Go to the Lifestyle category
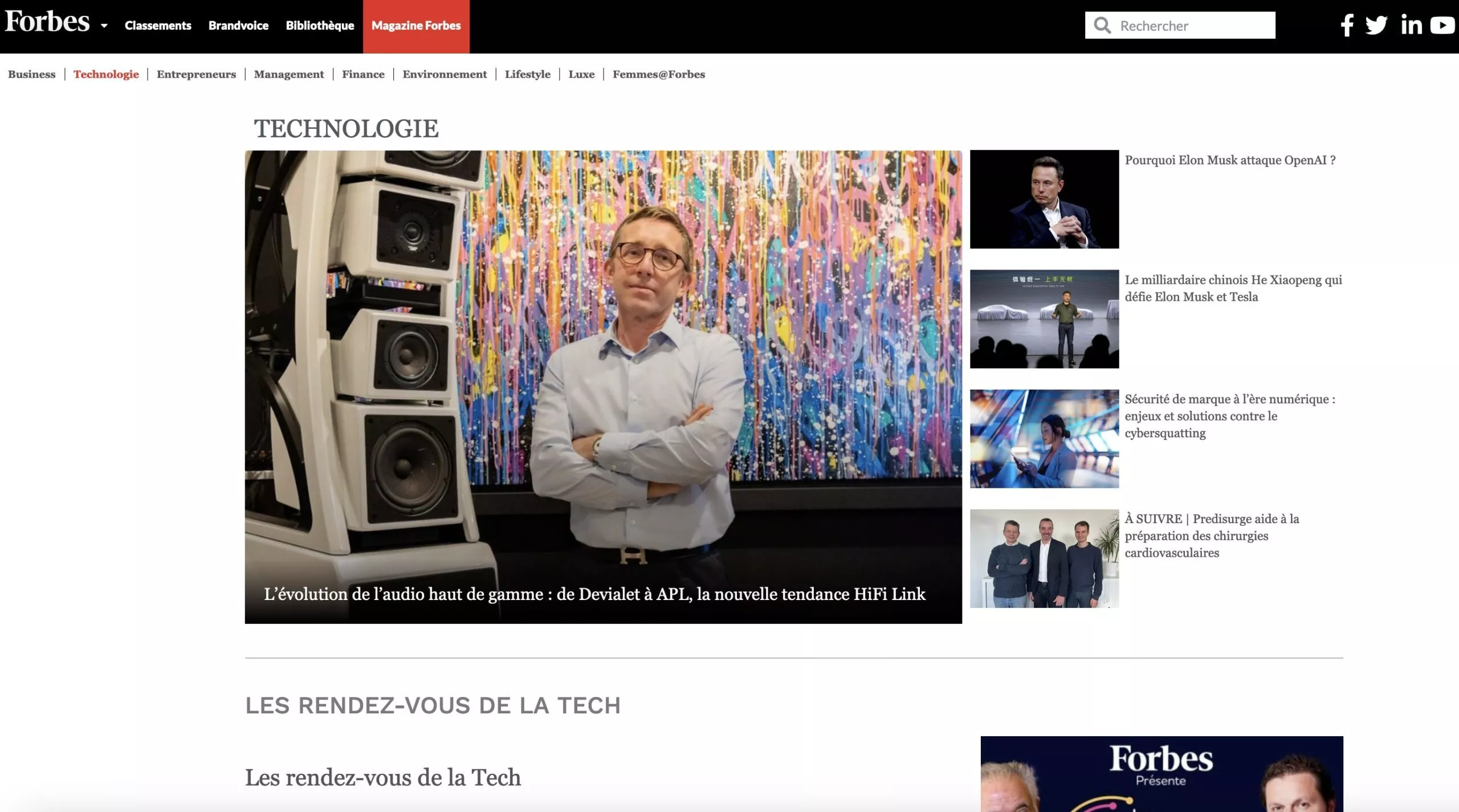Screen dimensions: 1459x812 tap(528, 74)
